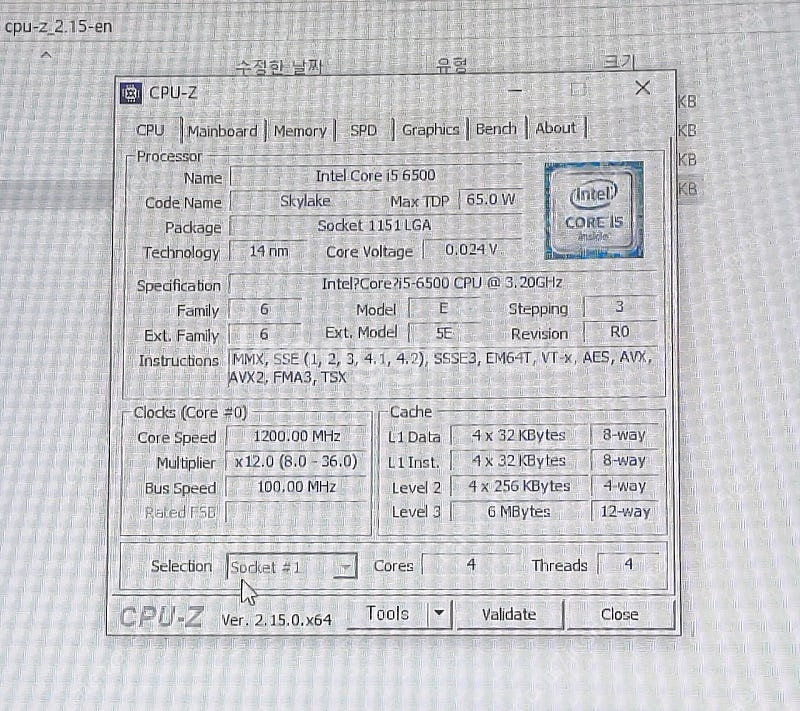Click the Multiplier value x12.0 (8.0 - 36.0)
The height and width of the screenshot is (711, 800).
296,462
